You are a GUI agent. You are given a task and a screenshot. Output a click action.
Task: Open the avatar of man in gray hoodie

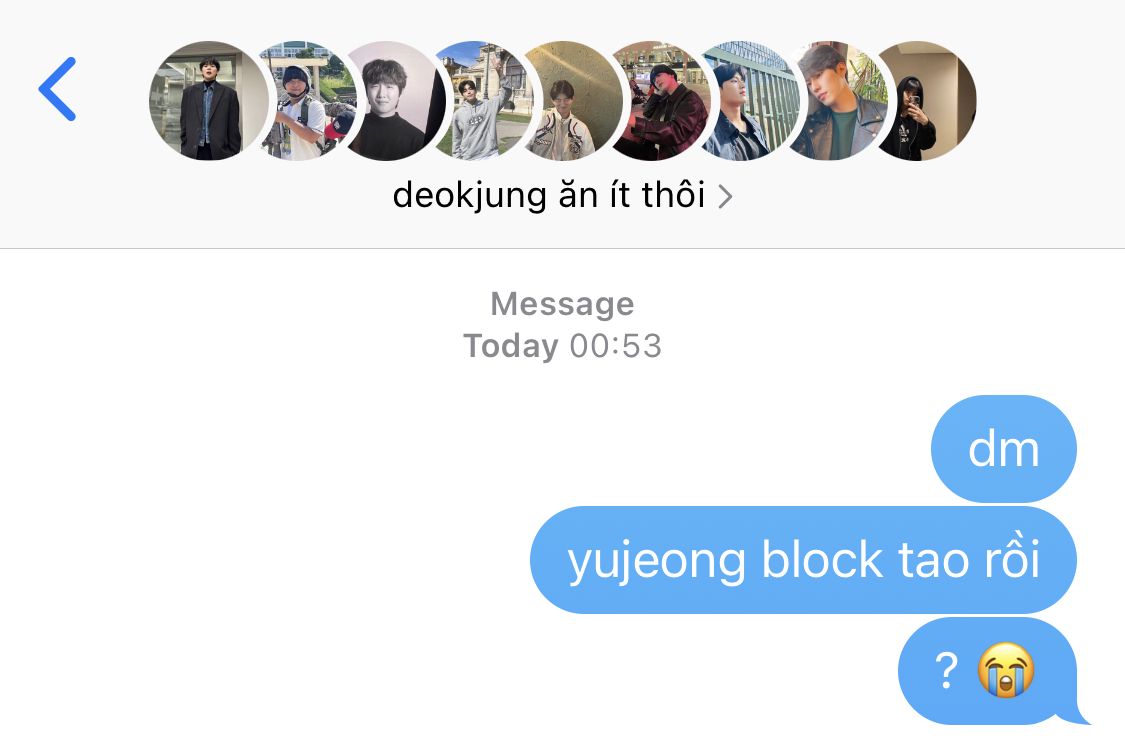click(482, 100)
